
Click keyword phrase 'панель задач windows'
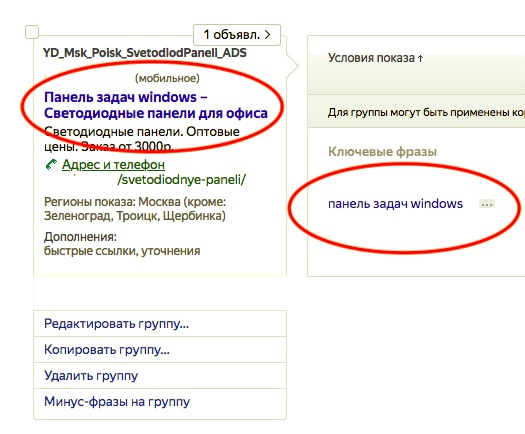pos(395,204)
